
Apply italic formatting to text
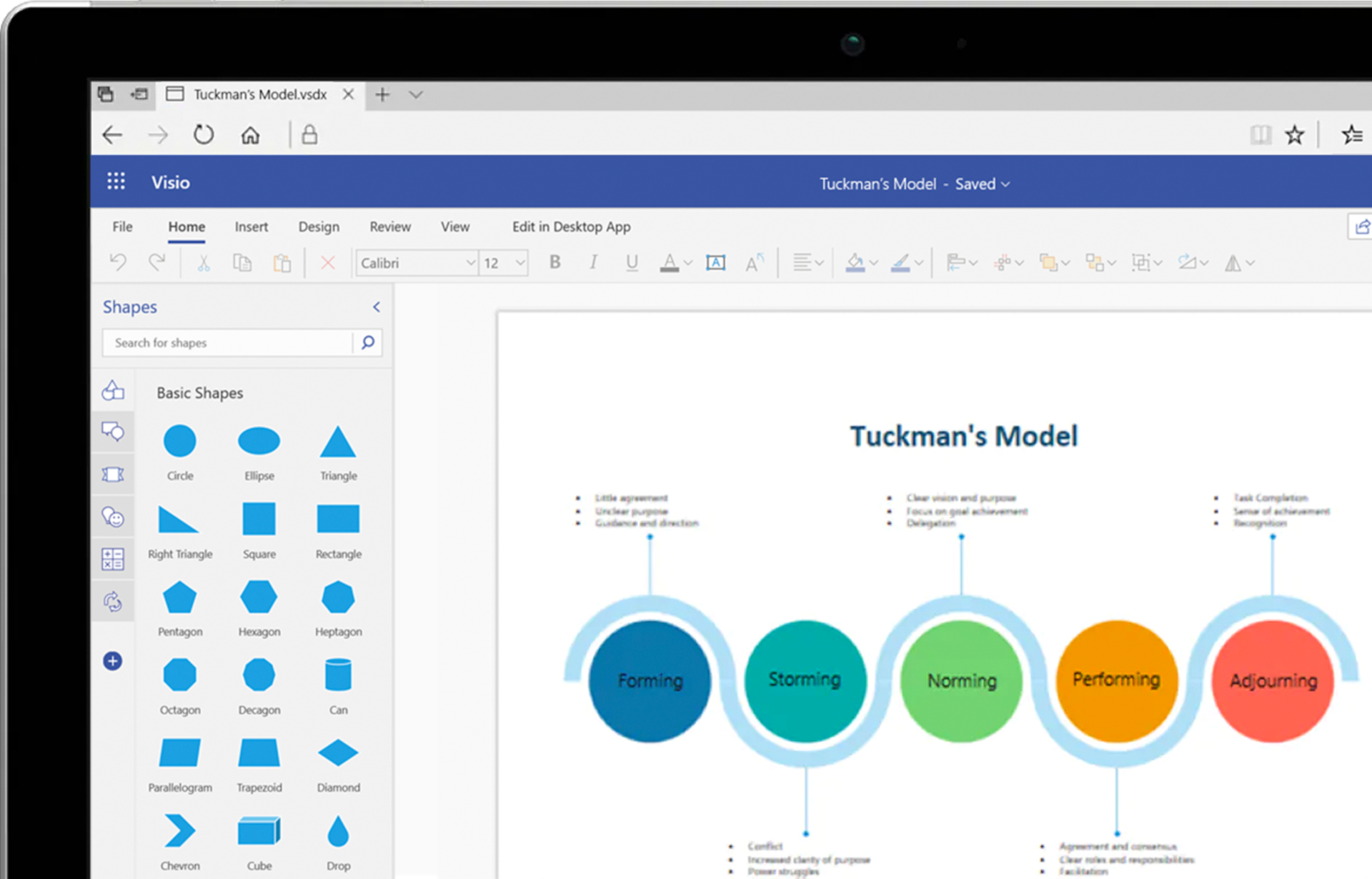593,262
